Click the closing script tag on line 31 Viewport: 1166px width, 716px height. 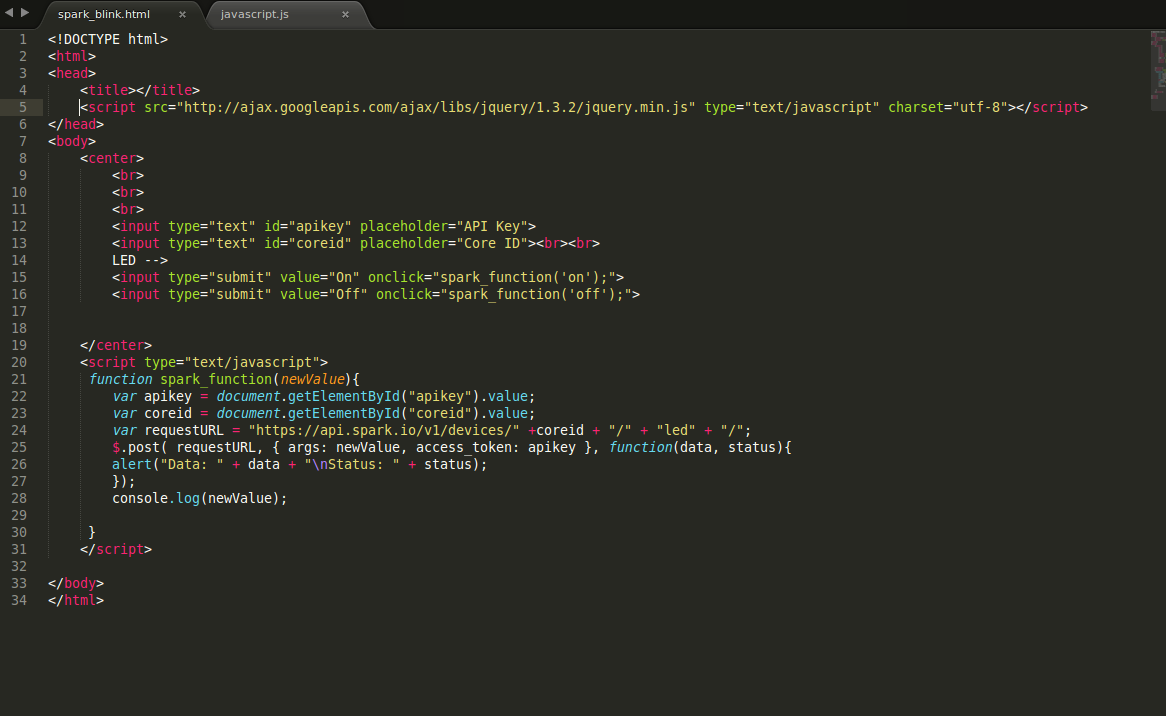click(x=116, y=549)
